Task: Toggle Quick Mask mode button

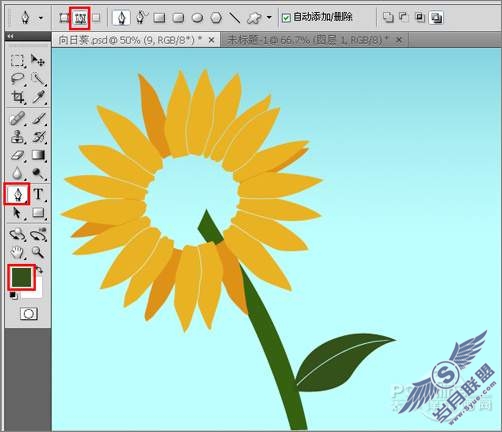Action: click(x=29, y=314)
